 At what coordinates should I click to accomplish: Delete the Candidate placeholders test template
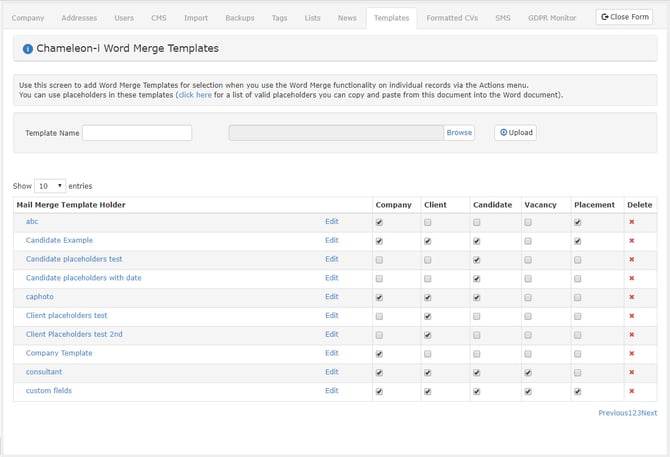(x=632, y=260)
